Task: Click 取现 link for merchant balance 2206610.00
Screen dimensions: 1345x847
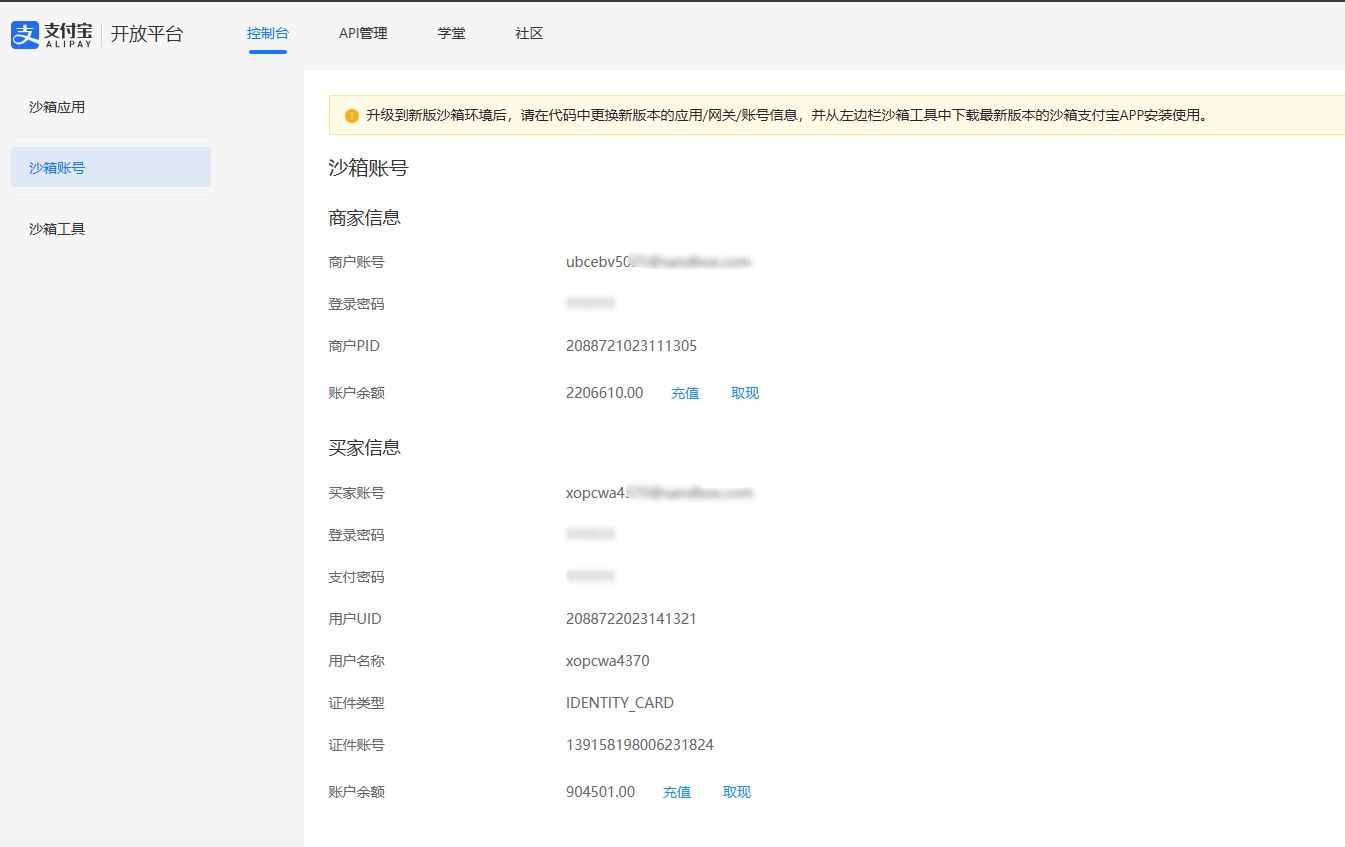Action: pyautogui.click(x=745, y=393)
